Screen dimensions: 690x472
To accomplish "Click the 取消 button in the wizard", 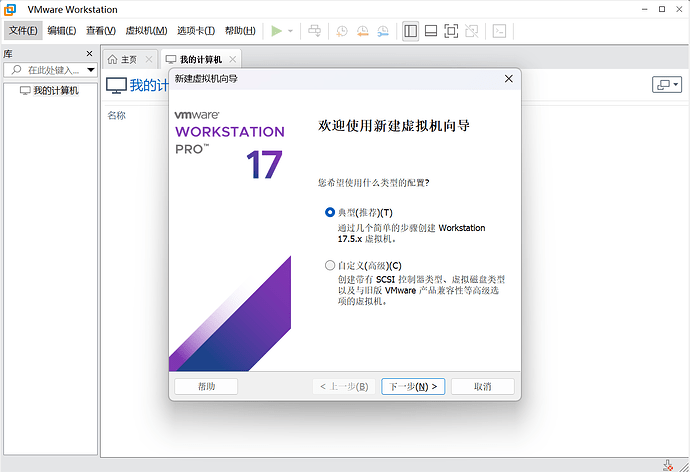I will [483, 386].
